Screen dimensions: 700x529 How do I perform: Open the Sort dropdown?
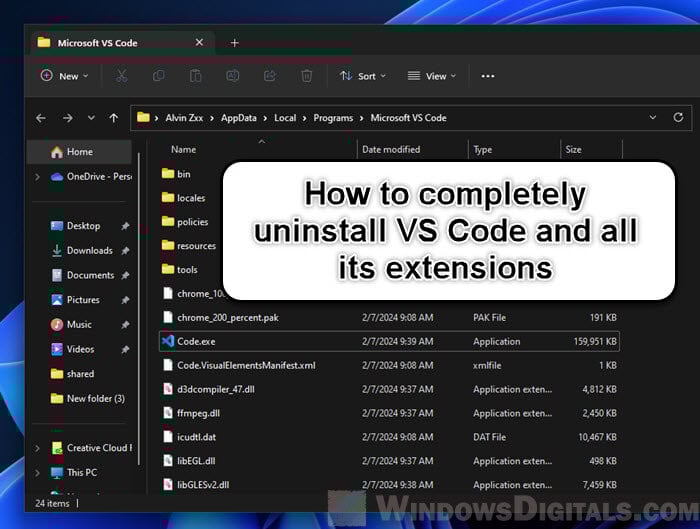tap(362, 76)
